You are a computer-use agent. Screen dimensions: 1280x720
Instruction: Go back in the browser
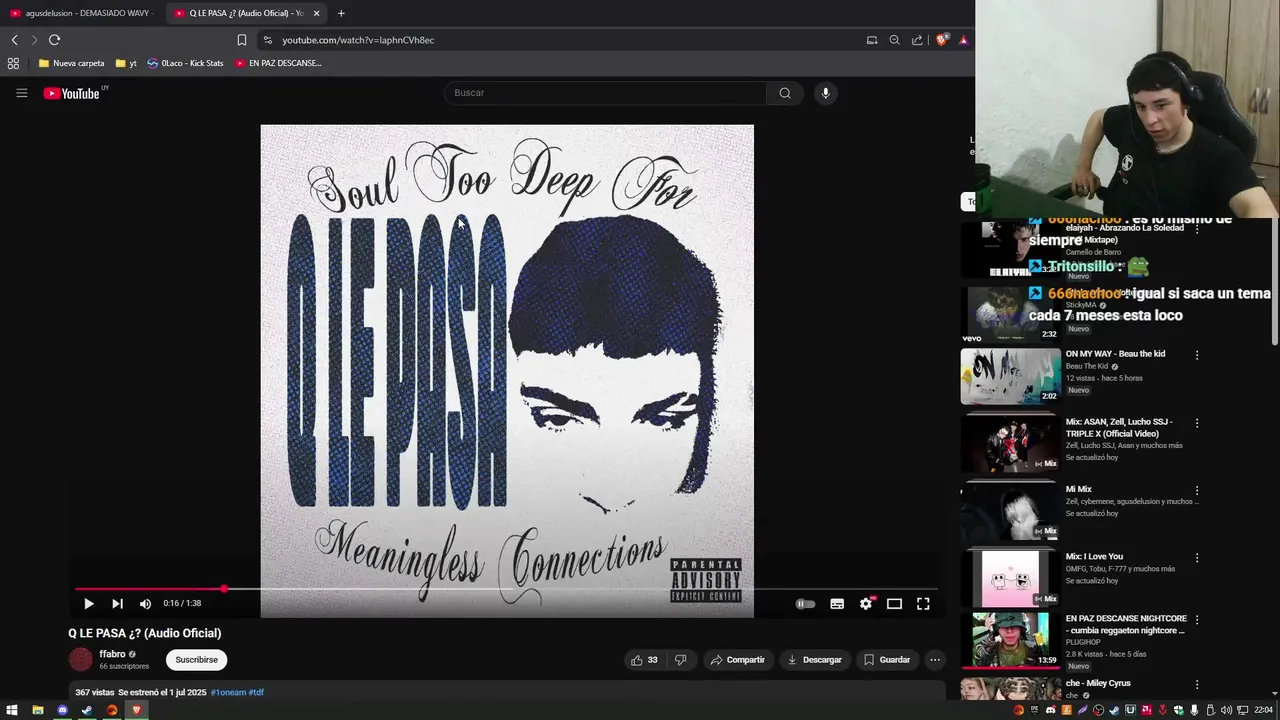[x=14, y=40]
